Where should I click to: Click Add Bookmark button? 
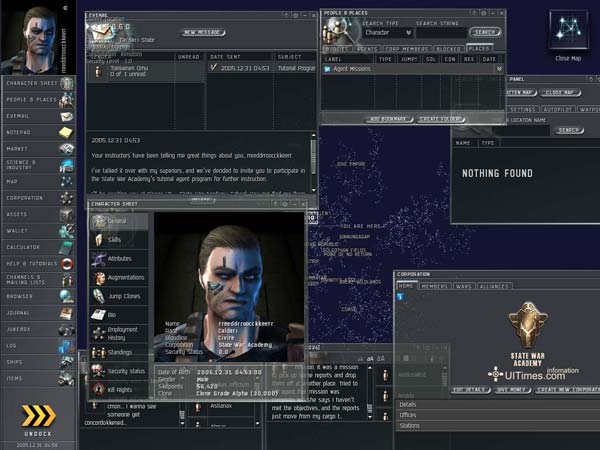coord(388,119)
